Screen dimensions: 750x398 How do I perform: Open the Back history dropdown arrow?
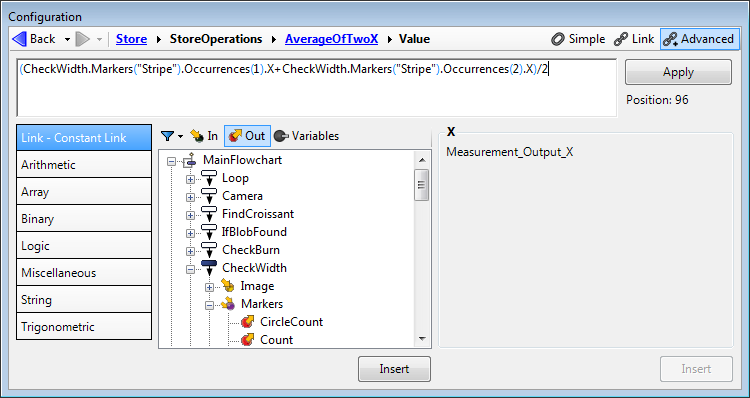(67, 39)
